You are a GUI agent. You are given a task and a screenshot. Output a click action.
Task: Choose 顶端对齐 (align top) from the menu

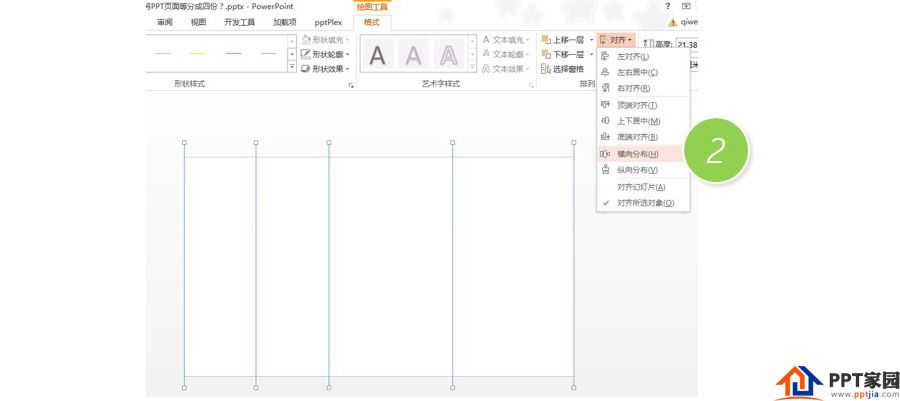pyautogui.click(x=643, y=106)
